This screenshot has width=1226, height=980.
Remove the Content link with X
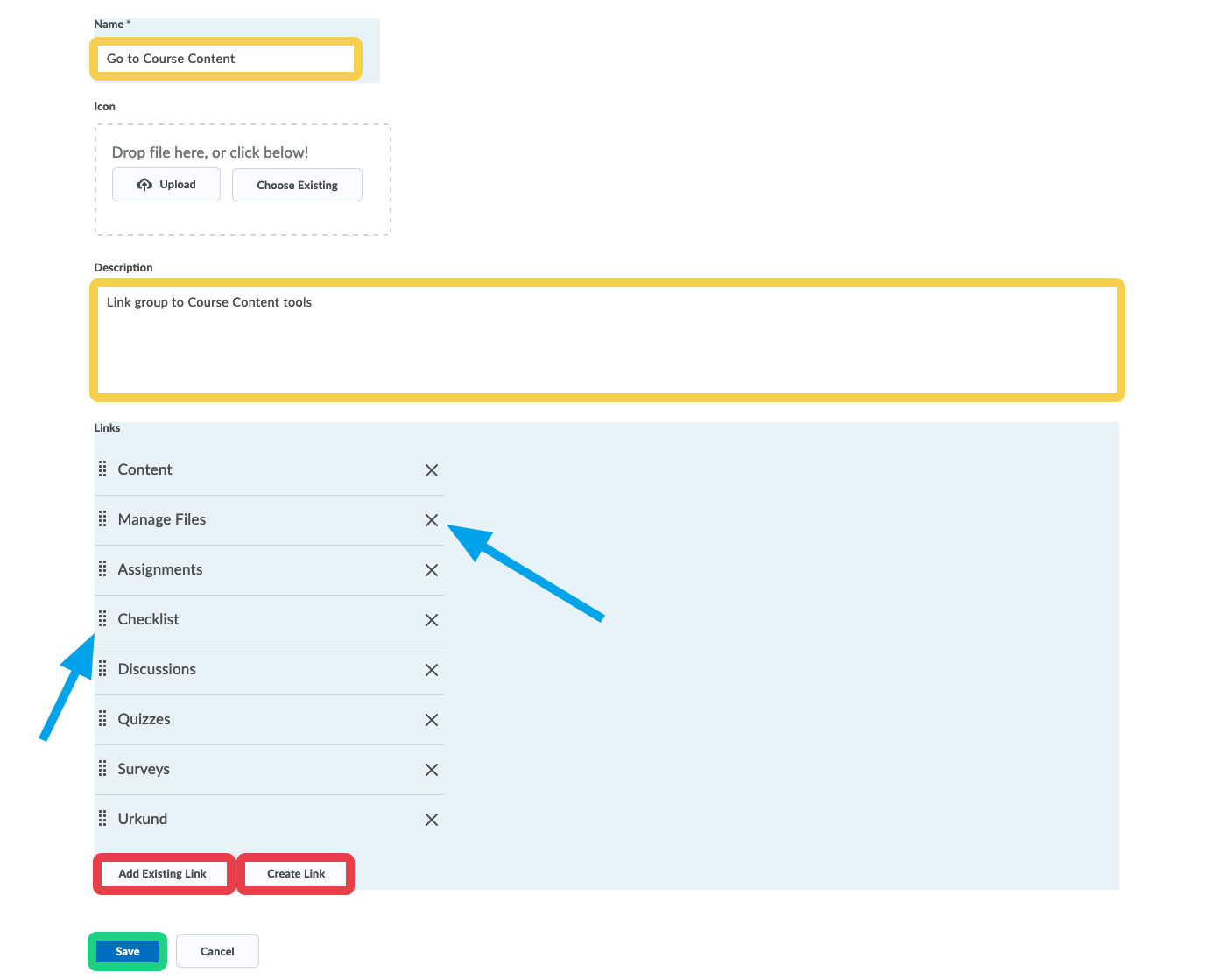click(432, 470)
